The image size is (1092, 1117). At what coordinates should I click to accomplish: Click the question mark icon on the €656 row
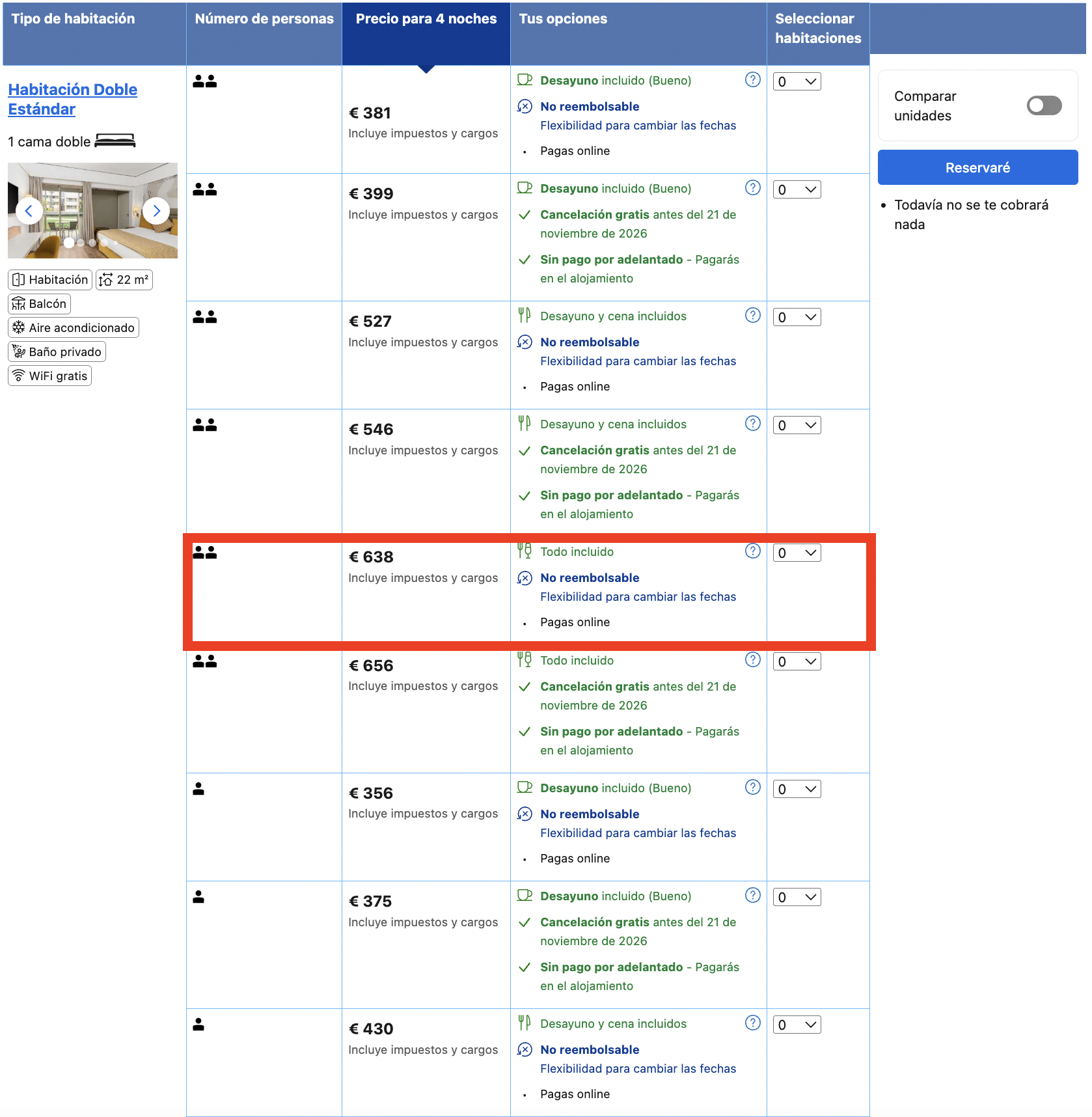pos(752,660)
